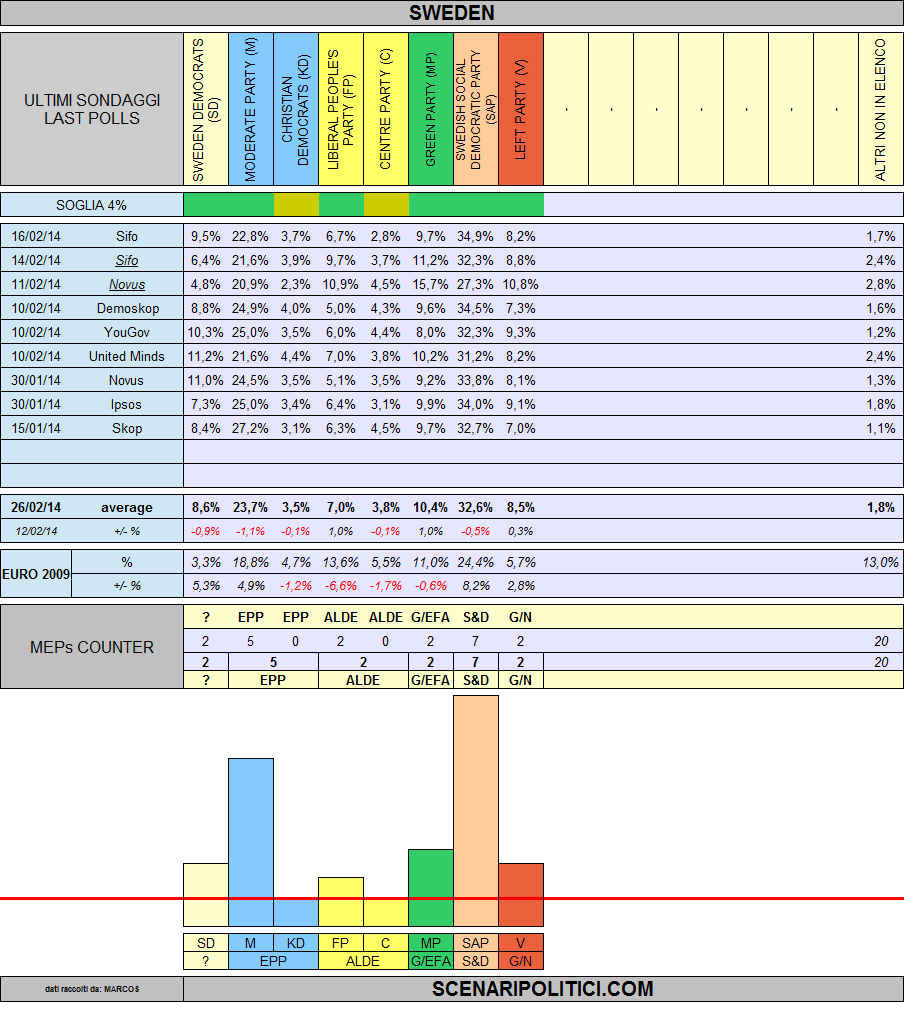The image size is (908, 1035).
Task: Click the KD label in chart legend
Action: (296, 943)
